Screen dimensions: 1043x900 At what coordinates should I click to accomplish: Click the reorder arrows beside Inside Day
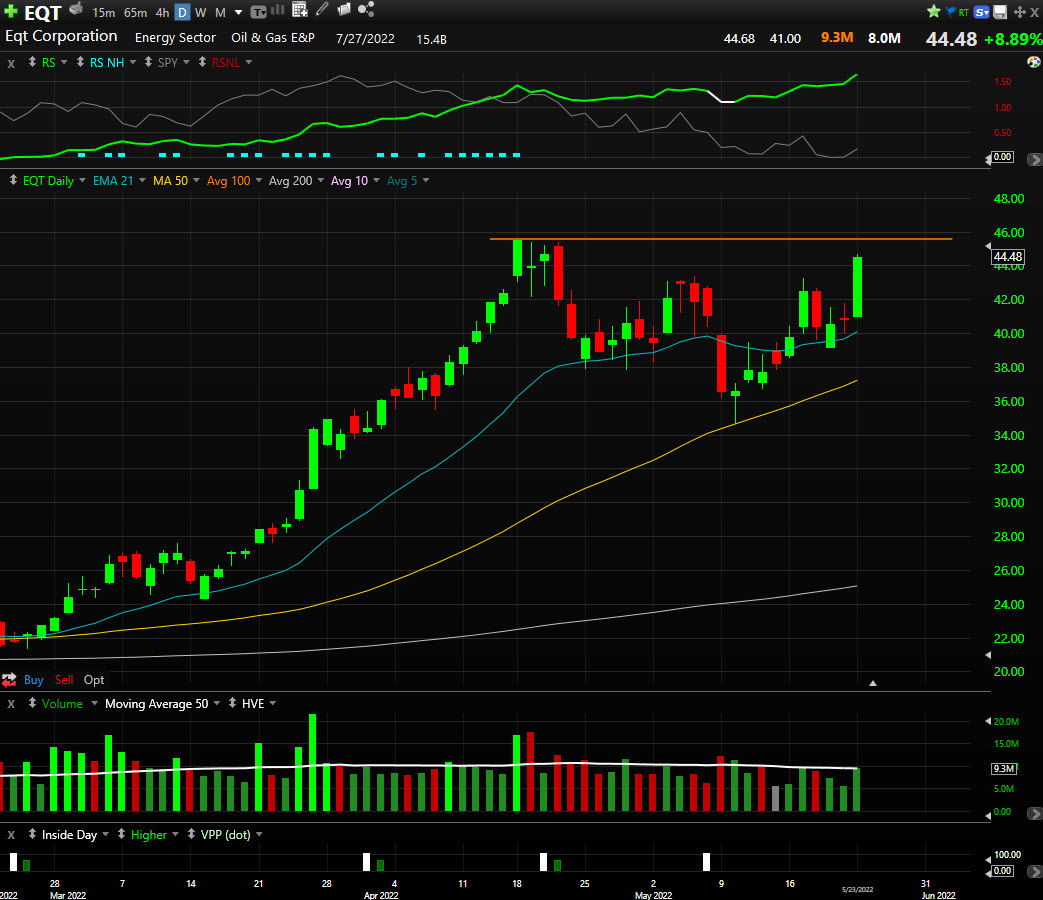32,834
